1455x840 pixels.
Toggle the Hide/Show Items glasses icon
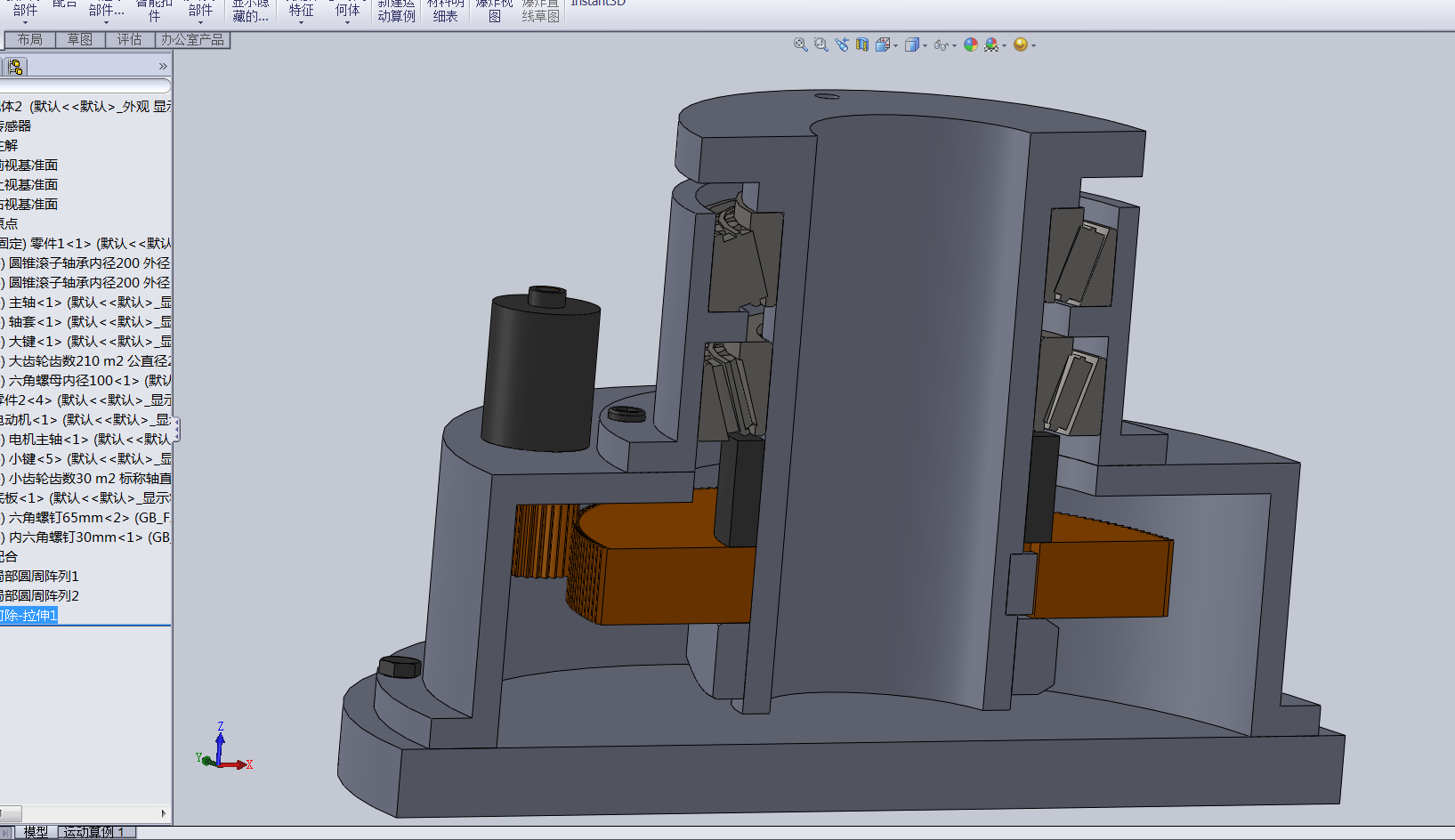click(941, 44)
